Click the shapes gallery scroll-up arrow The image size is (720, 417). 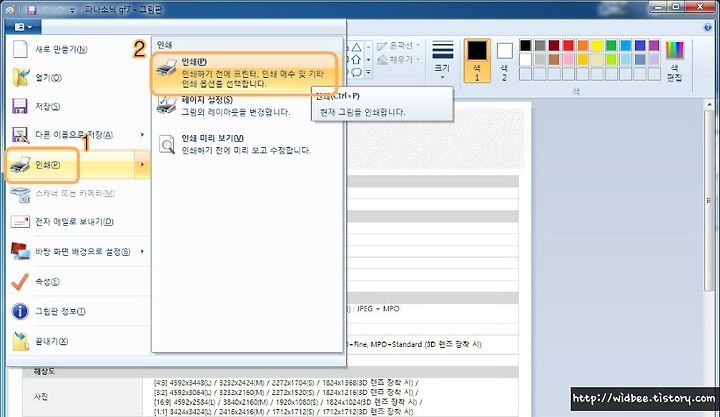coord(368,47)
